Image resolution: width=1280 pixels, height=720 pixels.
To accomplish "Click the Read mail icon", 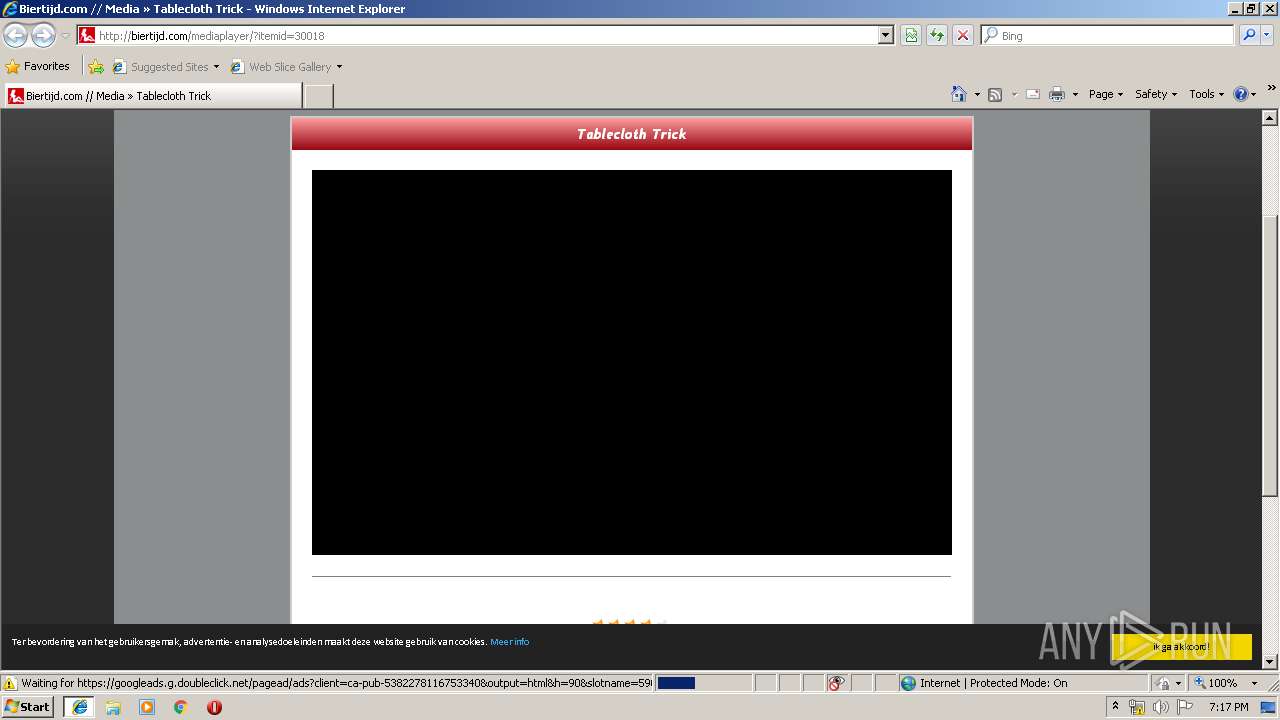I will click(x=1033, y=94).
